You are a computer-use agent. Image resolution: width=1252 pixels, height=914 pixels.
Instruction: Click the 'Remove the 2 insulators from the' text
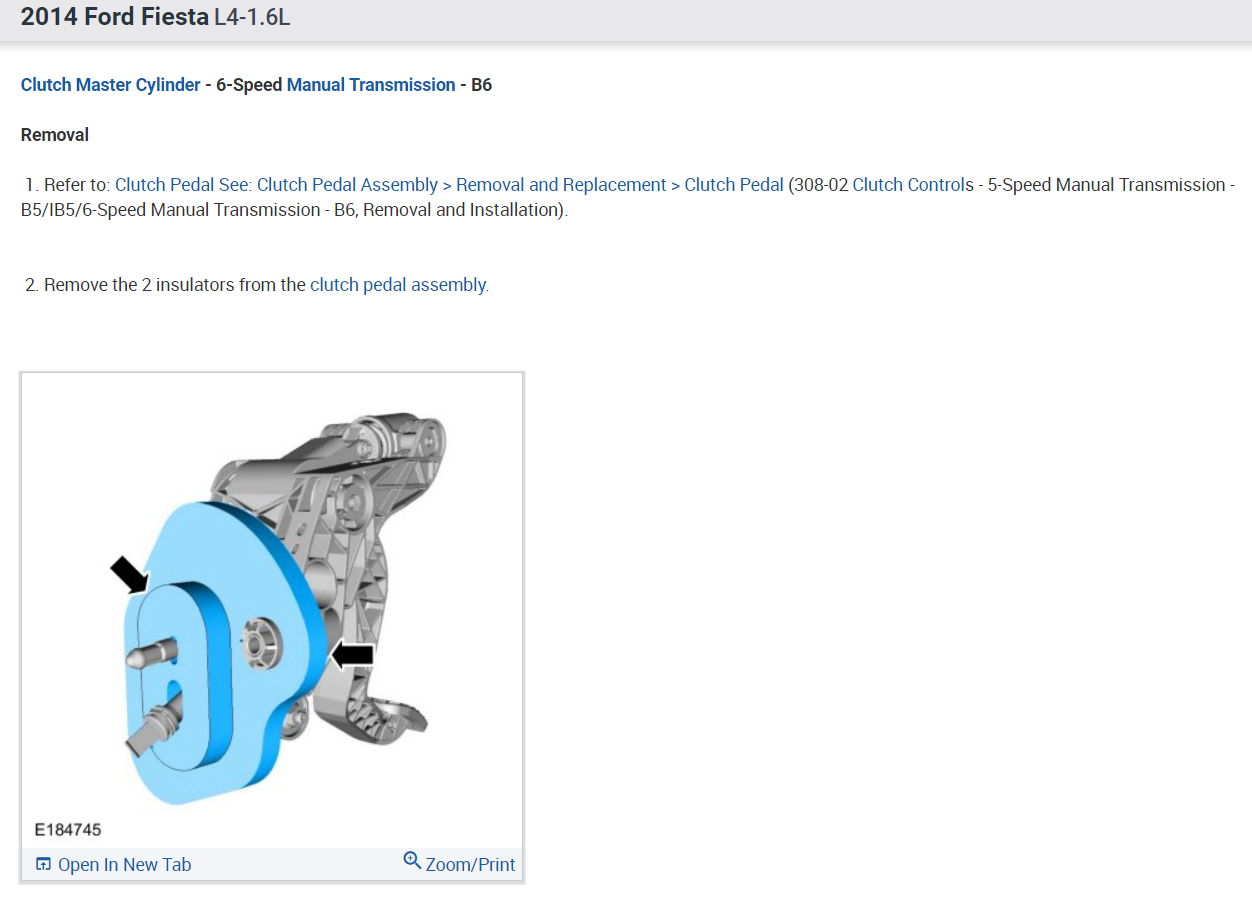click(175, 285)
